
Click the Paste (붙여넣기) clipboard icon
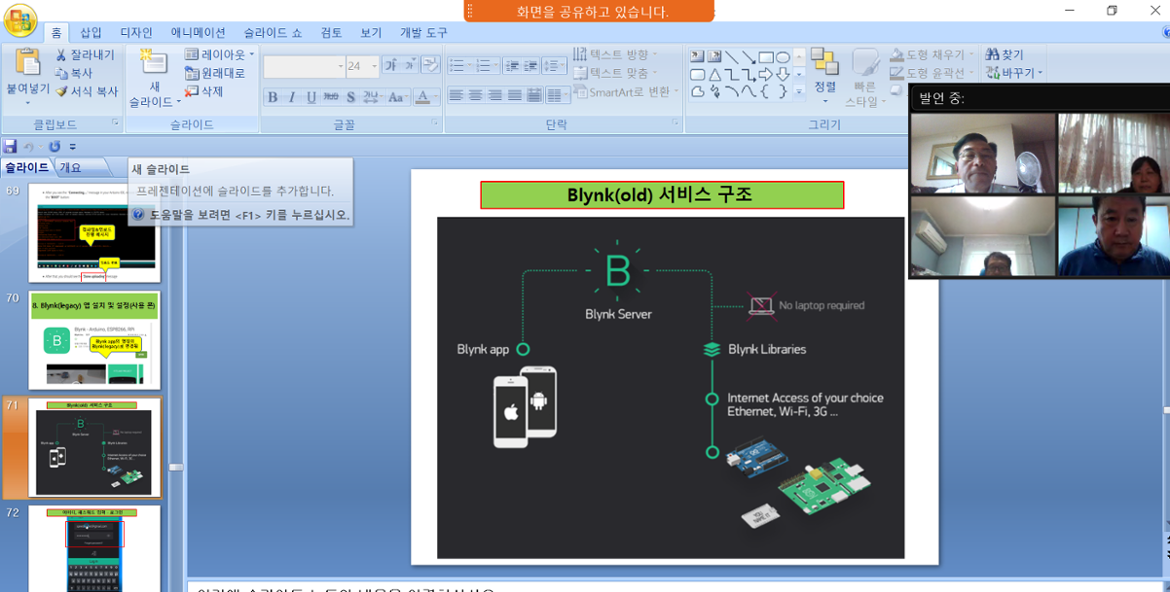tap(28, 62)
